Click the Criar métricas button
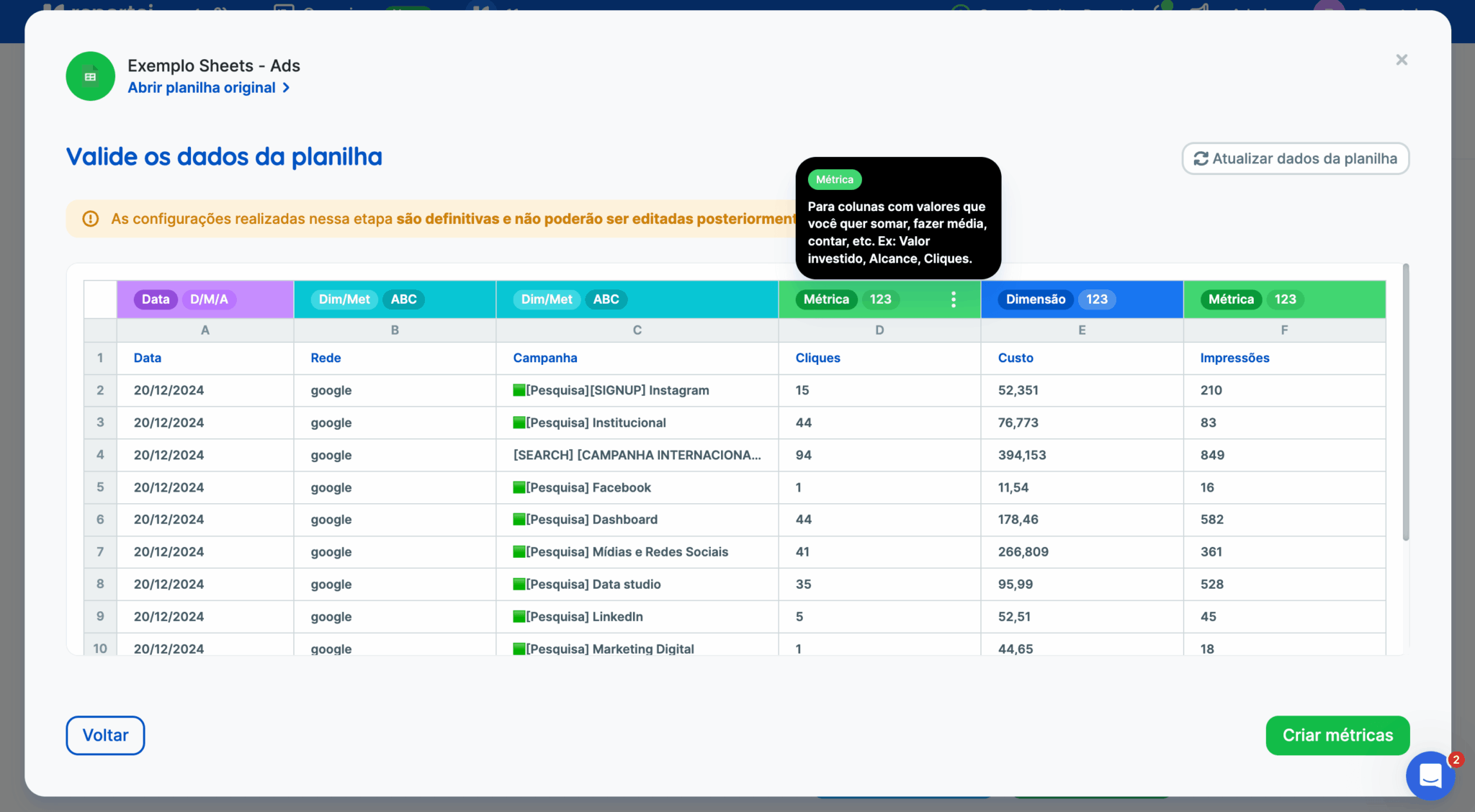1475x812 pixels. 1337,735
